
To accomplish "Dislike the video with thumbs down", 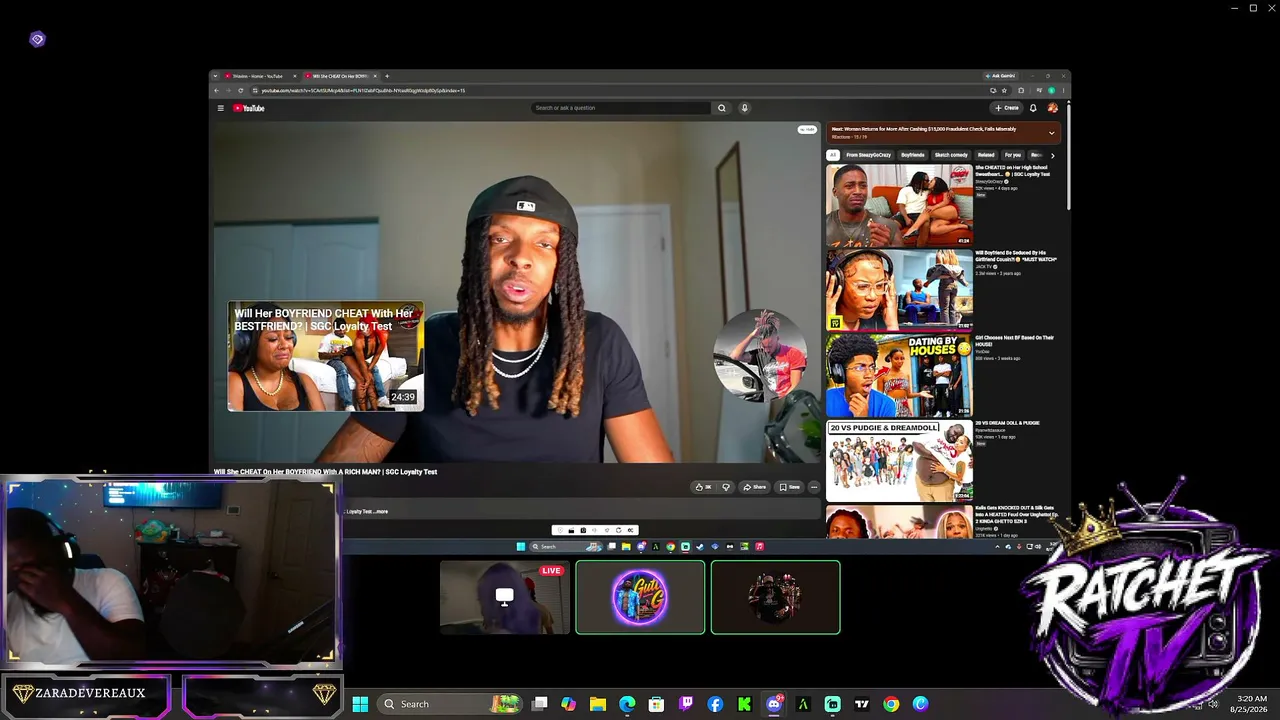I will (x=726, y=487).
